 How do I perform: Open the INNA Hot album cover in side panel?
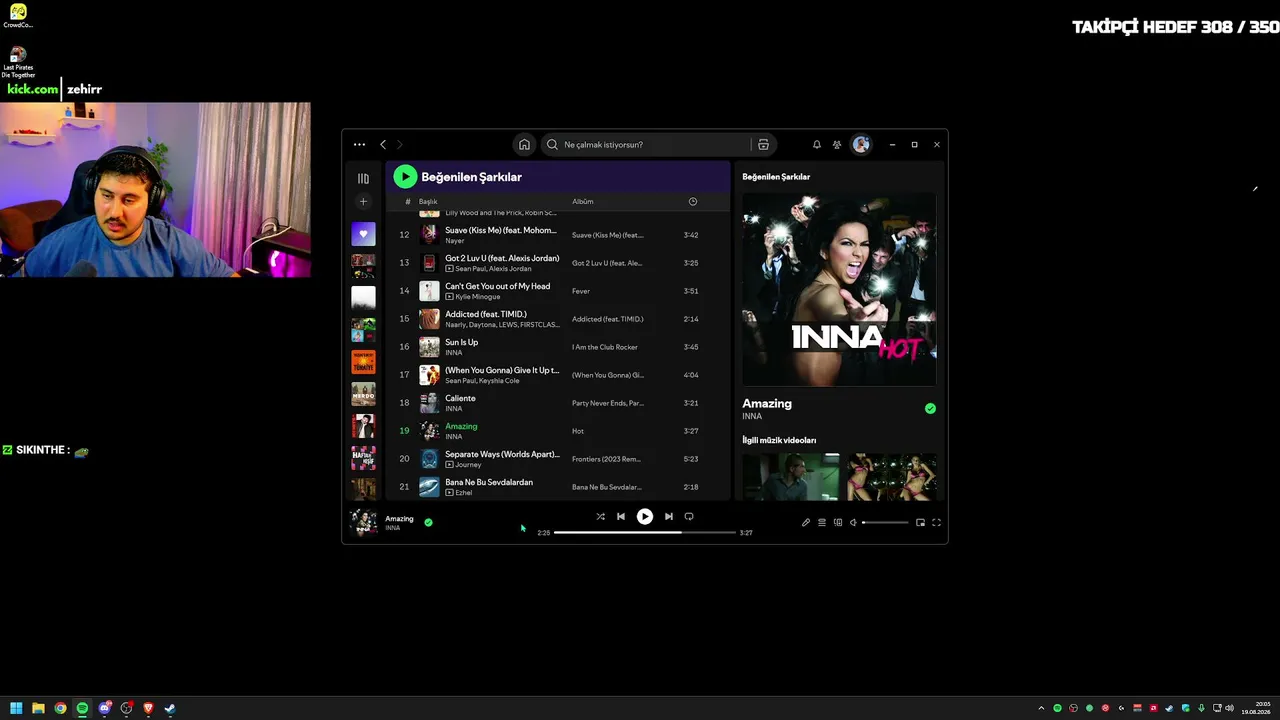pos(839,289)
